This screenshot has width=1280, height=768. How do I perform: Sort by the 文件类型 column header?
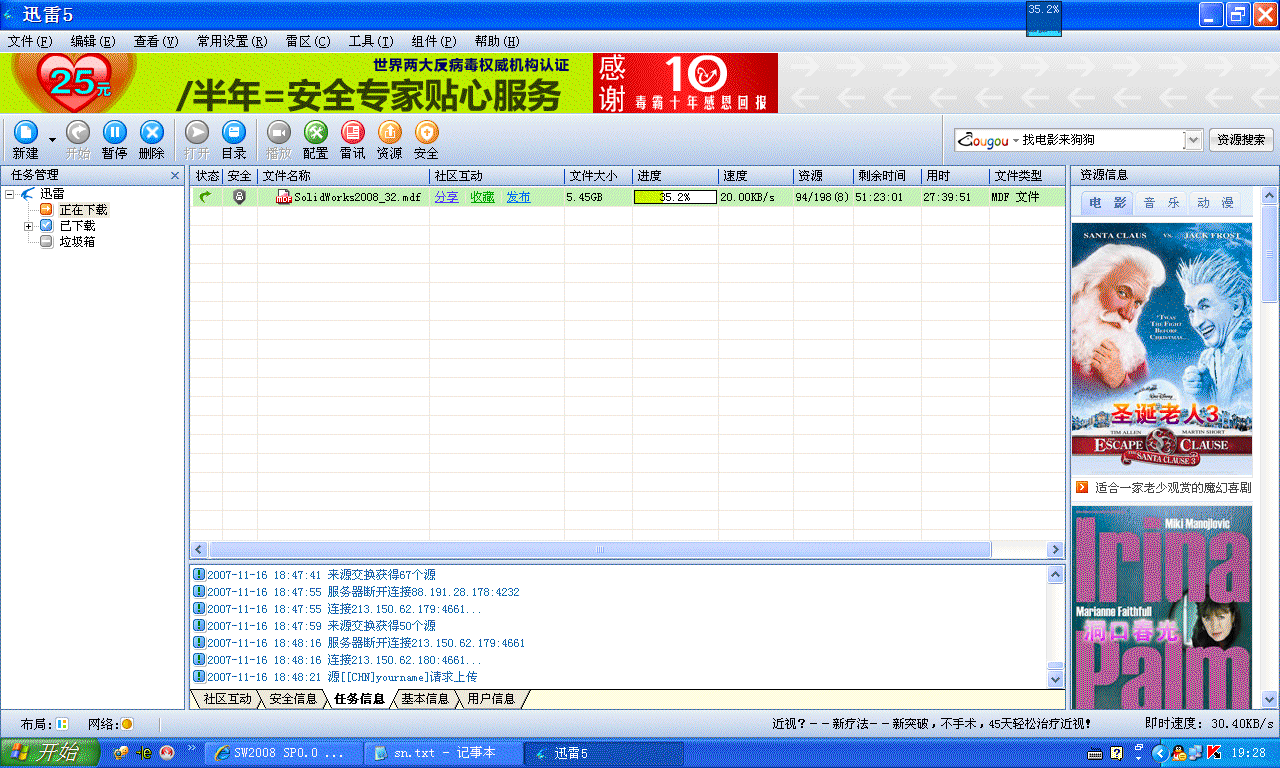[1027, 176]
